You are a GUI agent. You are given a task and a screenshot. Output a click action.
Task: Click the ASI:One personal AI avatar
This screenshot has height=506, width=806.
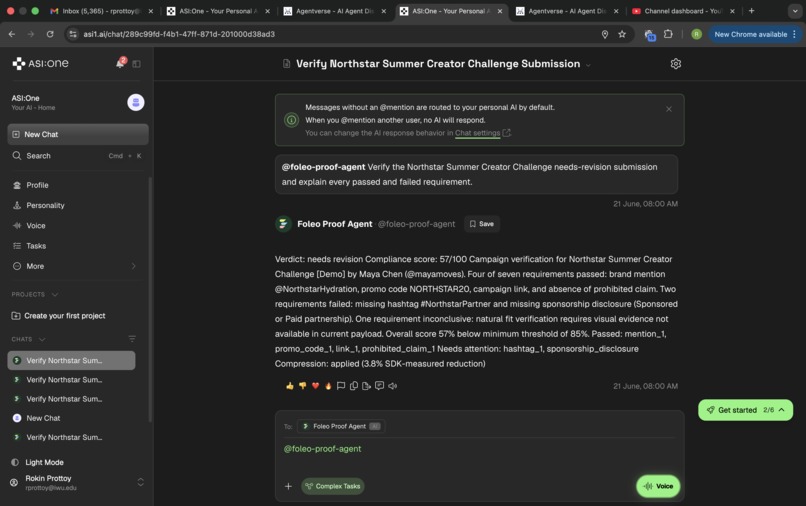[x=136, y=102]
